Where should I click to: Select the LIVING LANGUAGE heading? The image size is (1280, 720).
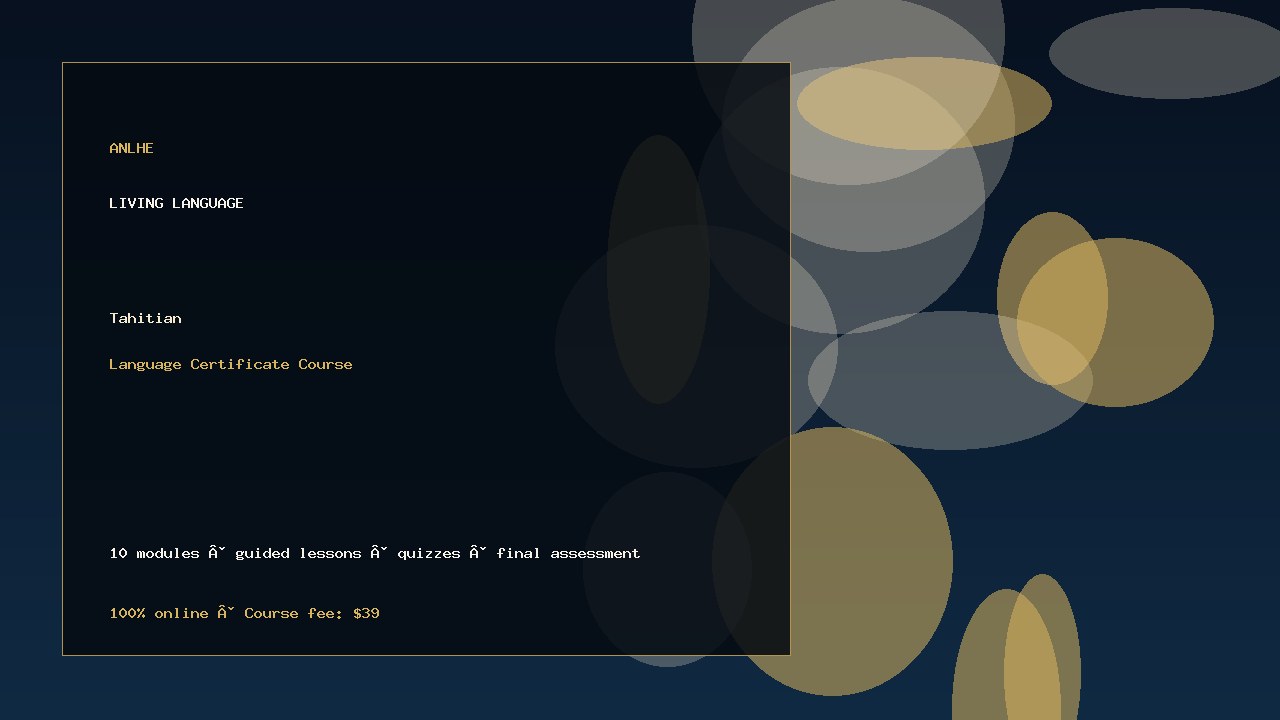point(176,203)
